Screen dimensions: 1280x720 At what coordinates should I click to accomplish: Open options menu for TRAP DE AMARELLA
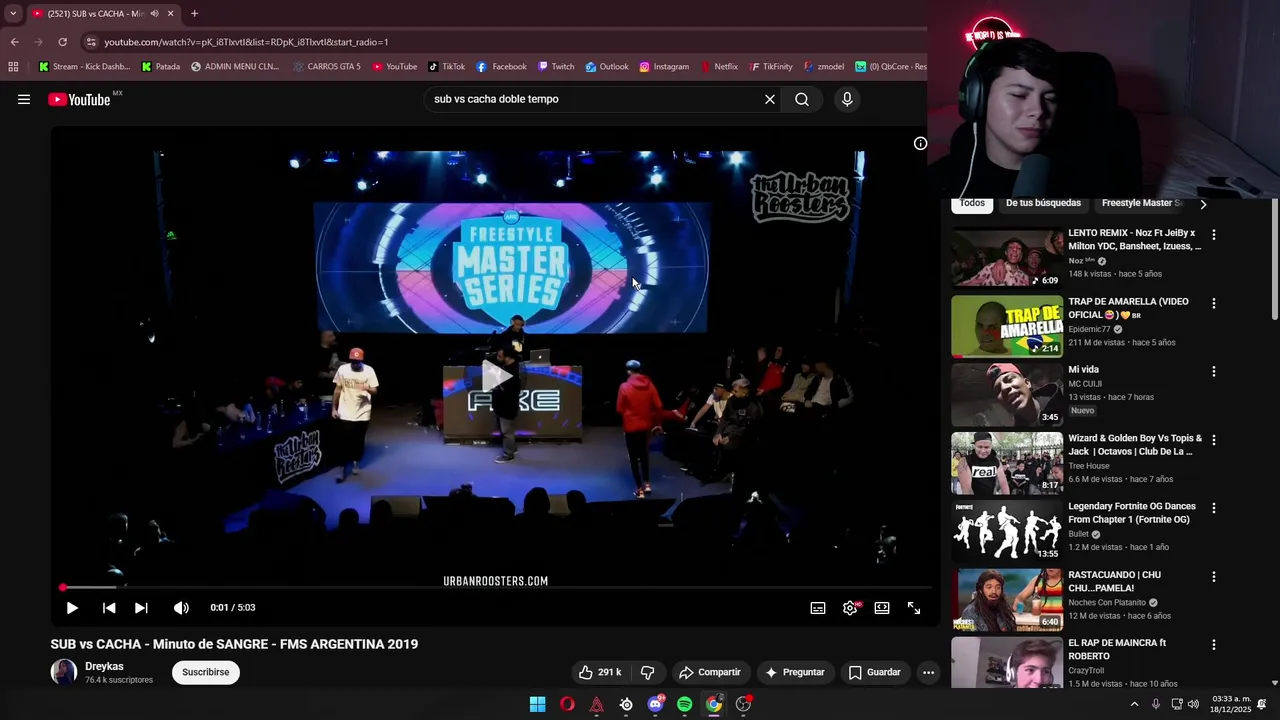pyautogui.click(x=1214, y=303)
